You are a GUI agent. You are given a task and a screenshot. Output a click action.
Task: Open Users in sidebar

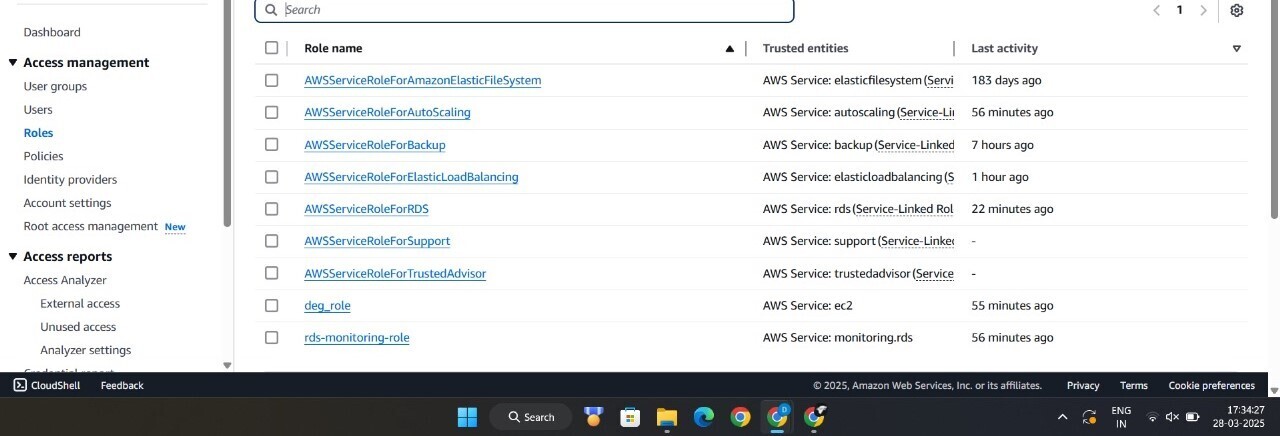[x=38, y=110]
